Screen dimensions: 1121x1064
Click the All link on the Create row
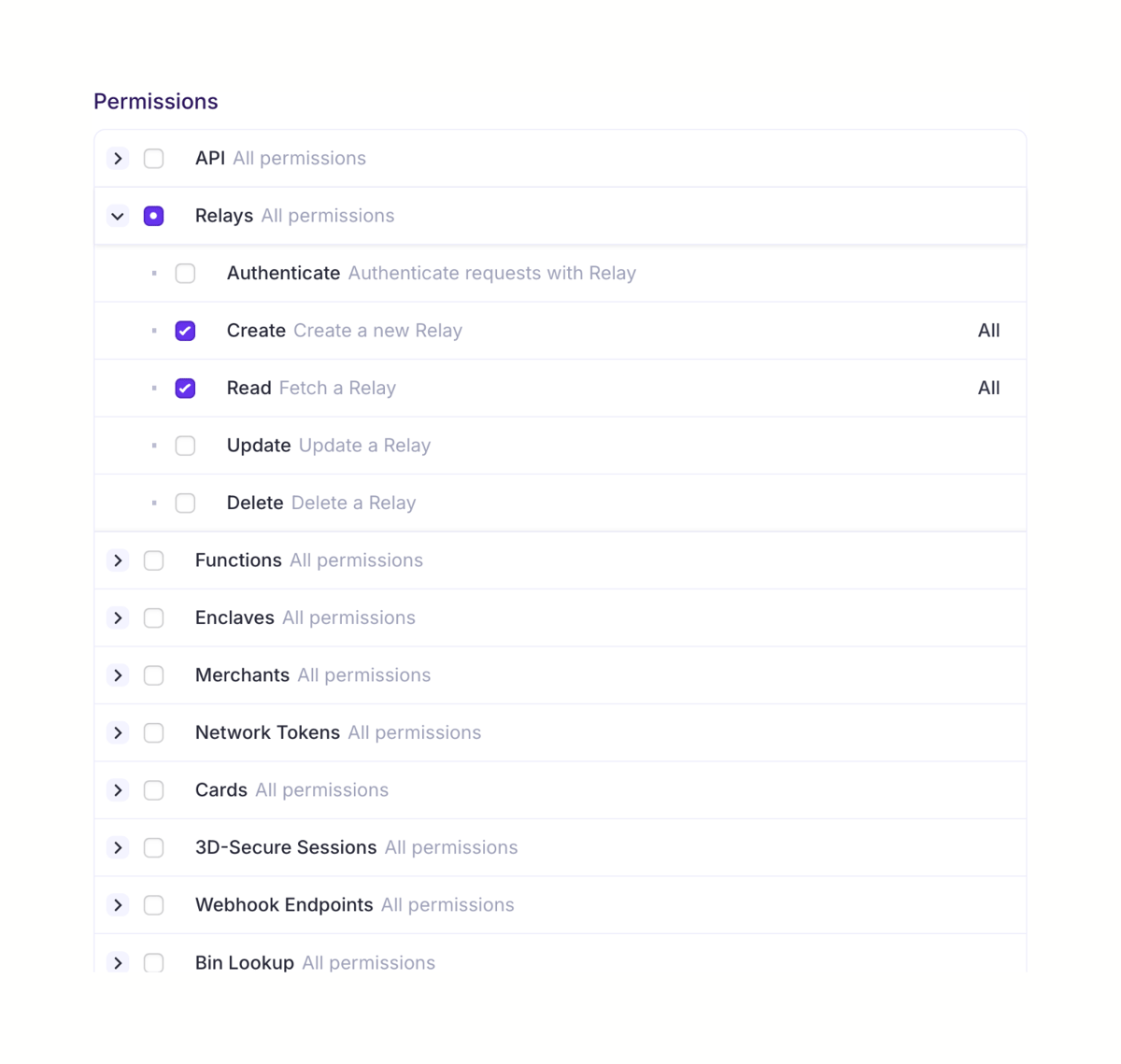988,330
